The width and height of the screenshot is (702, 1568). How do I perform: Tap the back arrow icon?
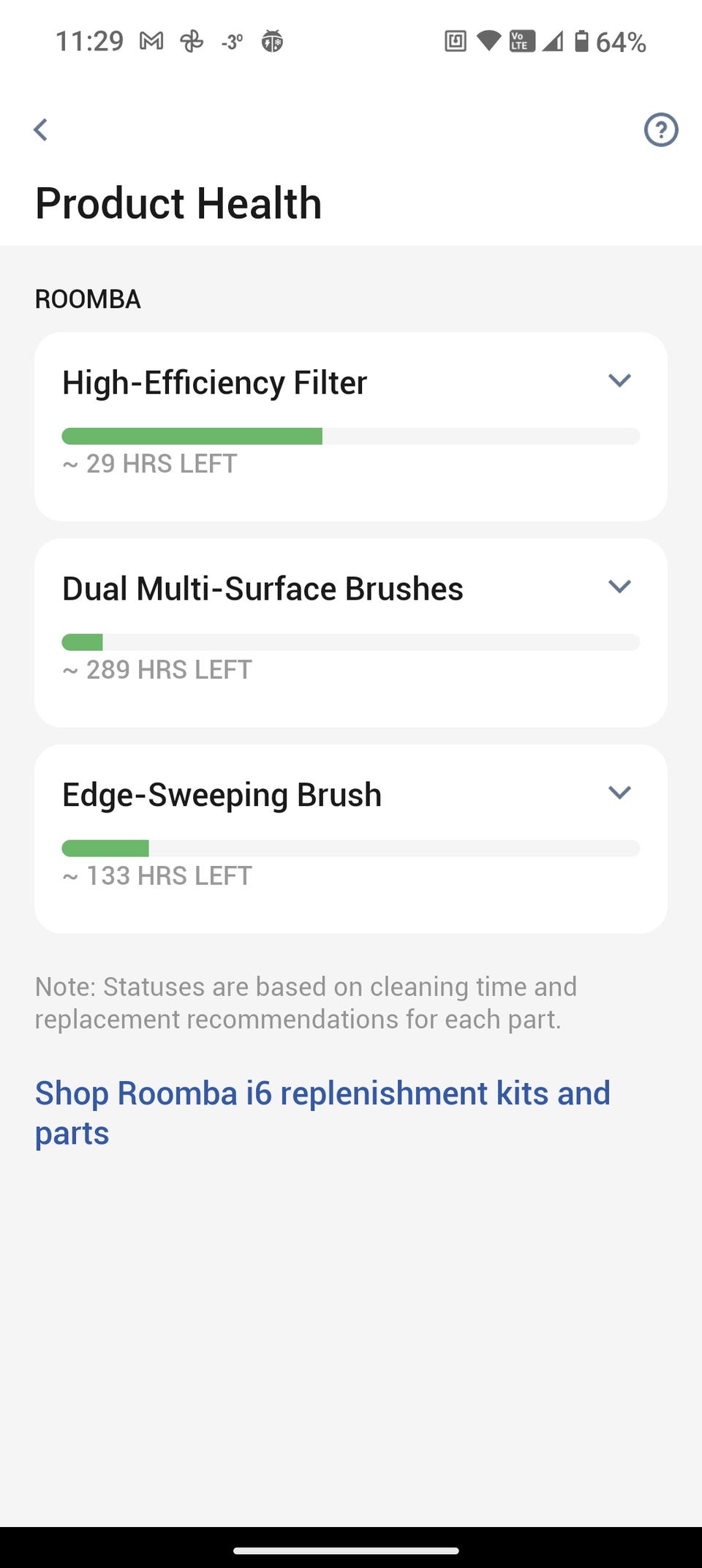(x=41, y=130)
